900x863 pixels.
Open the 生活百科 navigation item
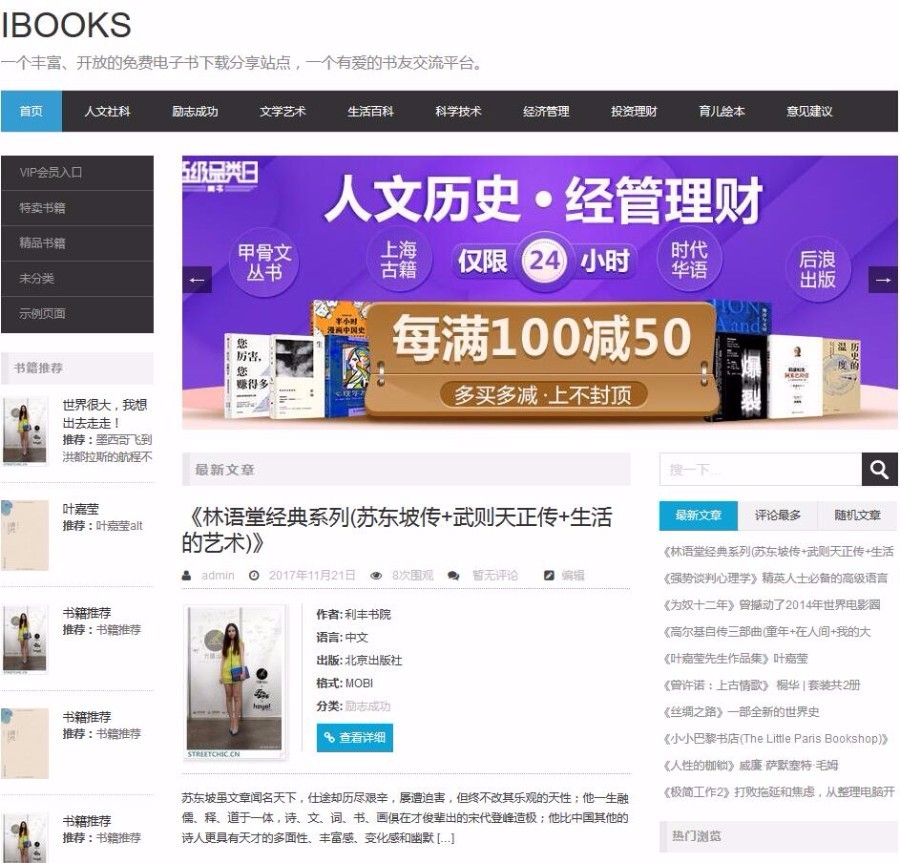point(371,111)
